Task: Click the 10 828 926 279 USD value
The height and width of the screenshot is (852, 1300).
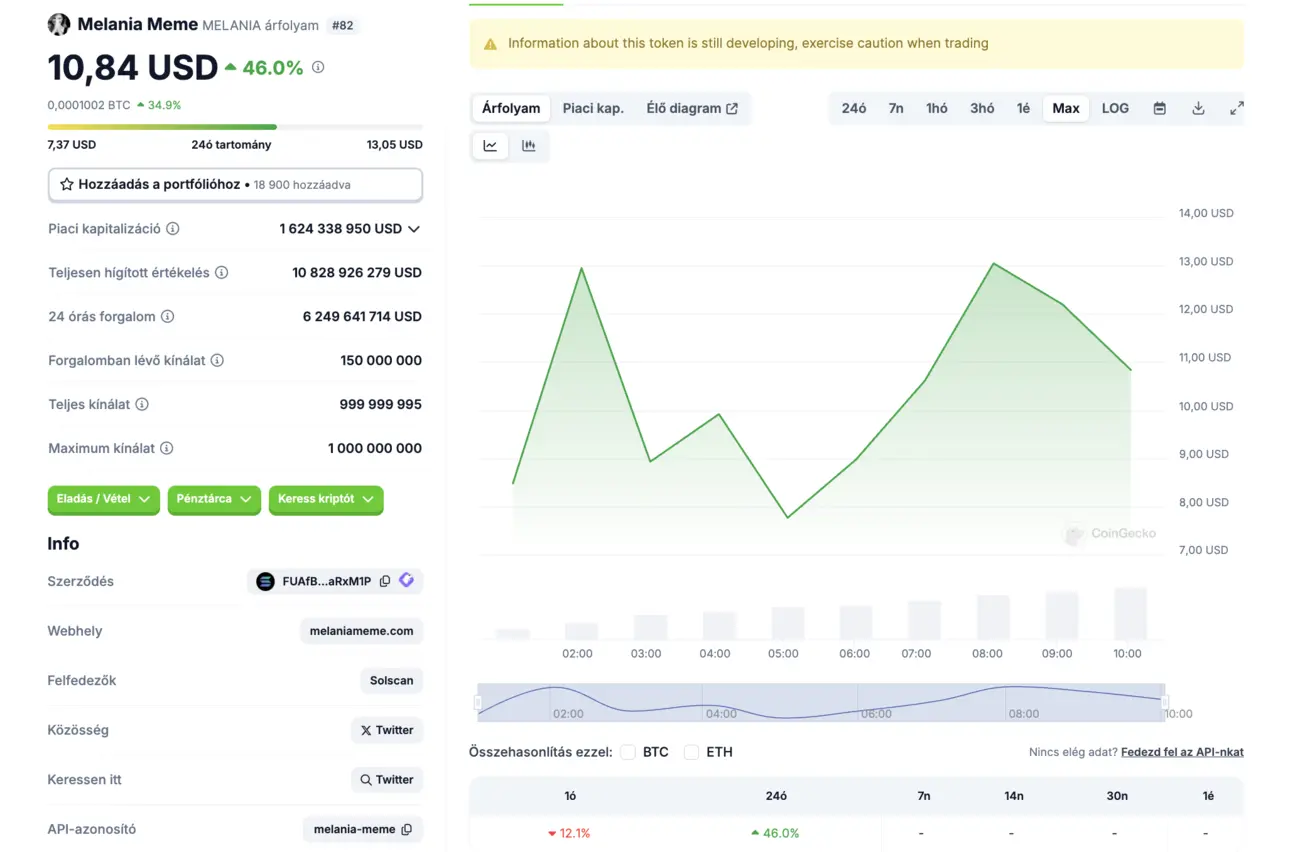Action: pos(357,273)
